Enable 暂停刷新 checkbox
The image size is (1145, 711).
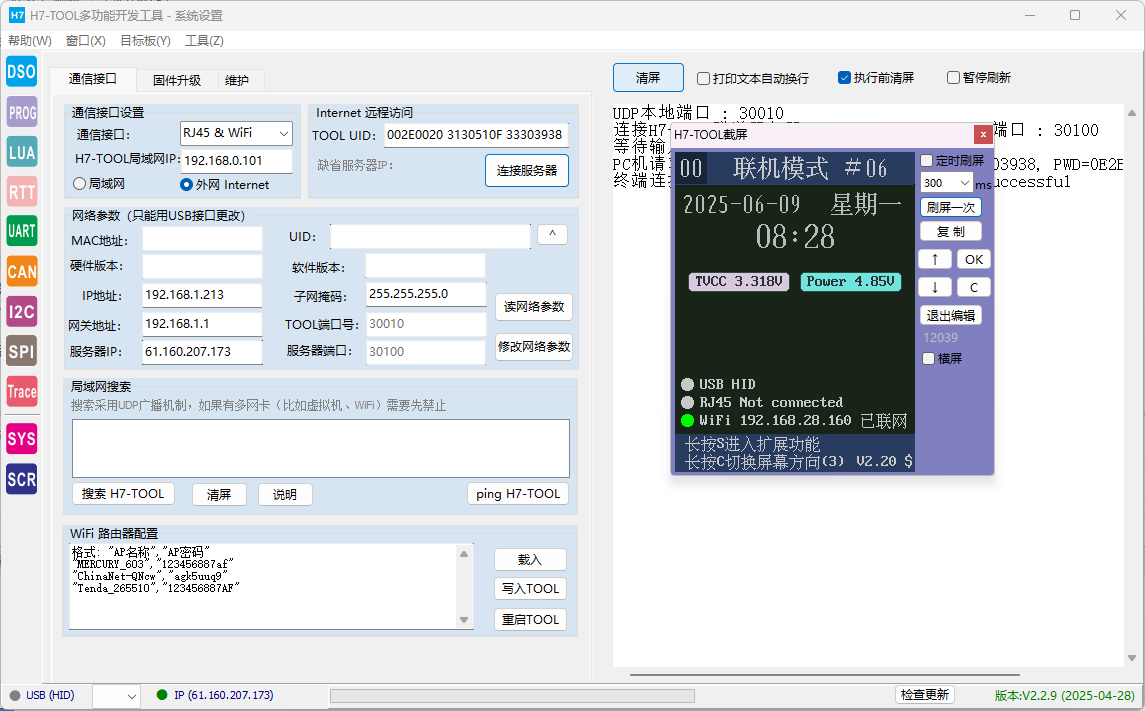tap(979, 77)
